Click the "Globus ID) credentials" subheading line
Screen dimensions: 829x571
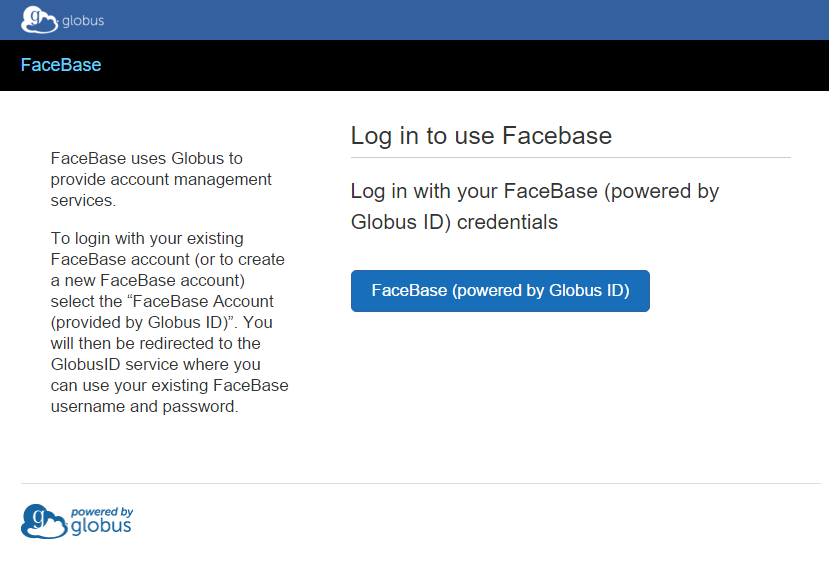(x=454, y=222)
